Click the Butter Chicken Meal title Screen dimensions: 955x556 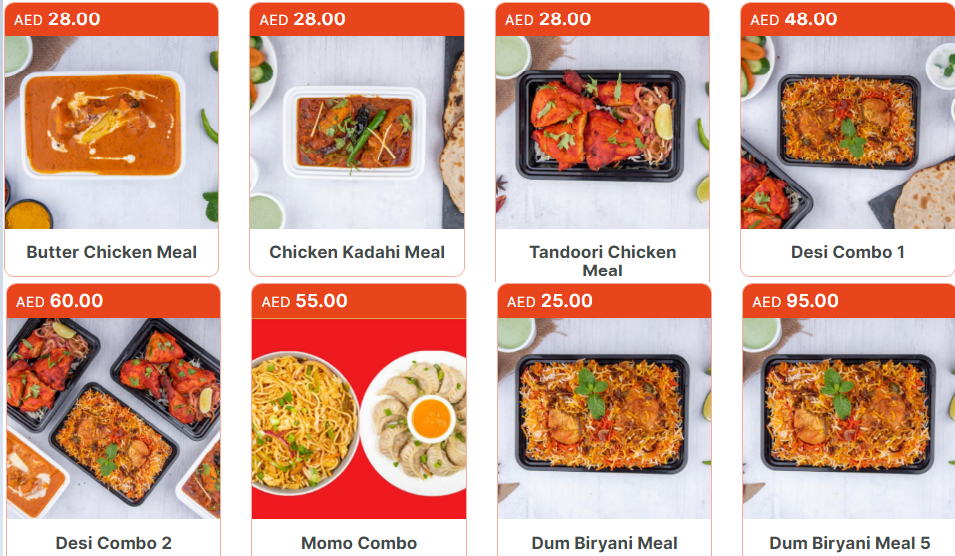point(111,252)
